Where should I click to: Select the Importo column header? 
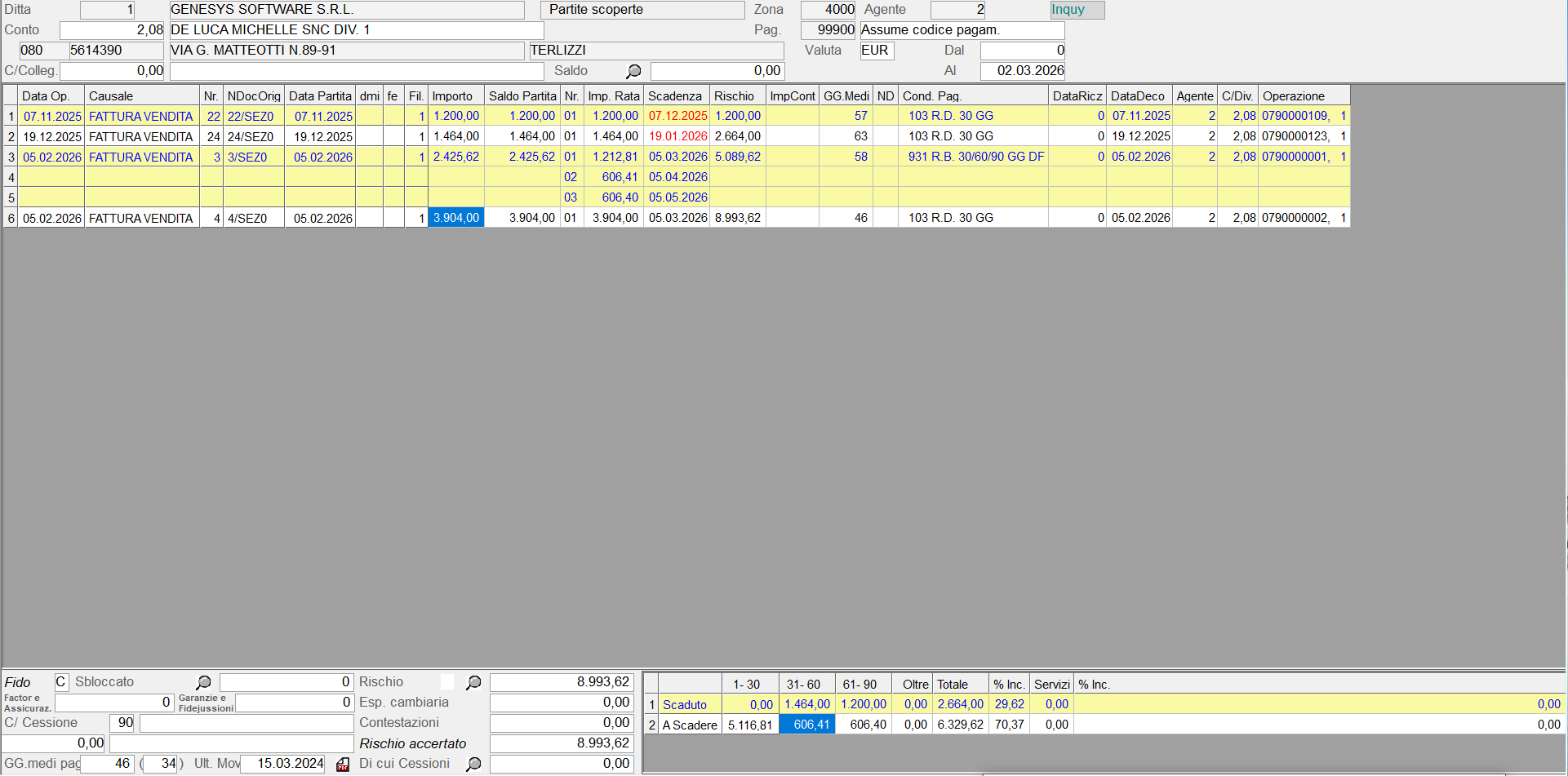point(452,96)
